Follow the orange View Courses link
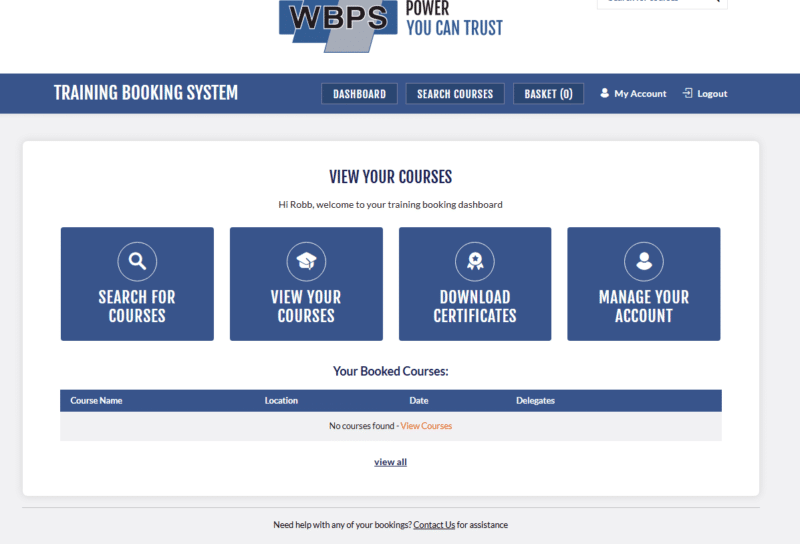The height and width of the screenshot is (544, 800). point(426,426)
